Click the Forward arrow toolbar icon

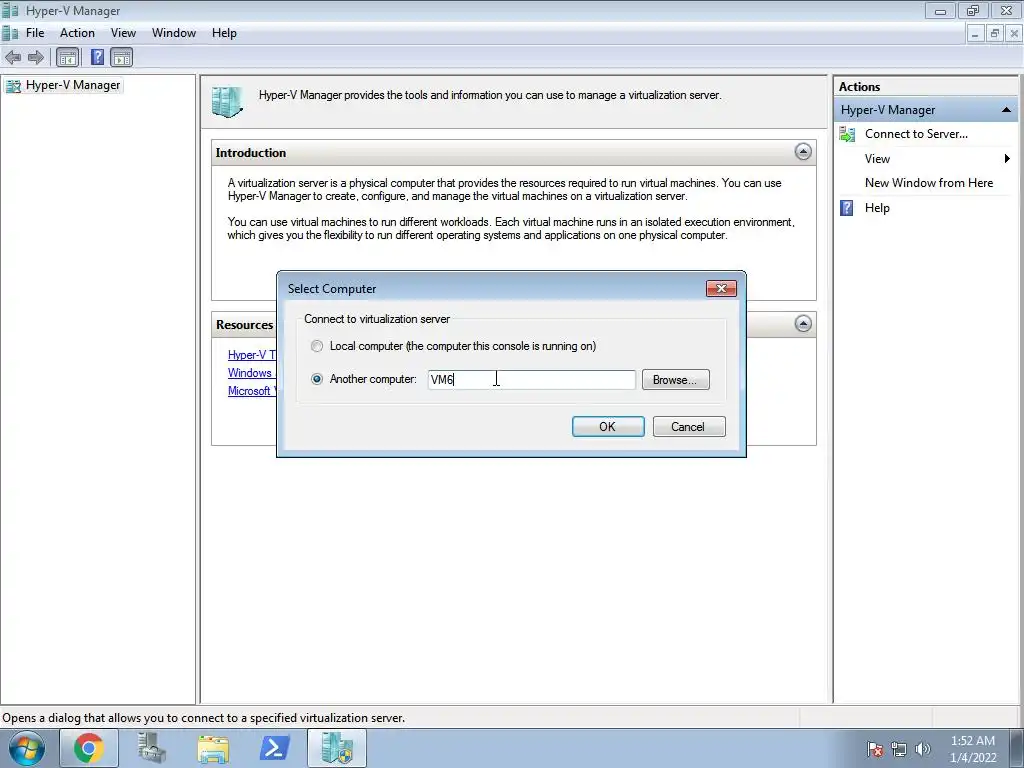coord(36,57)
